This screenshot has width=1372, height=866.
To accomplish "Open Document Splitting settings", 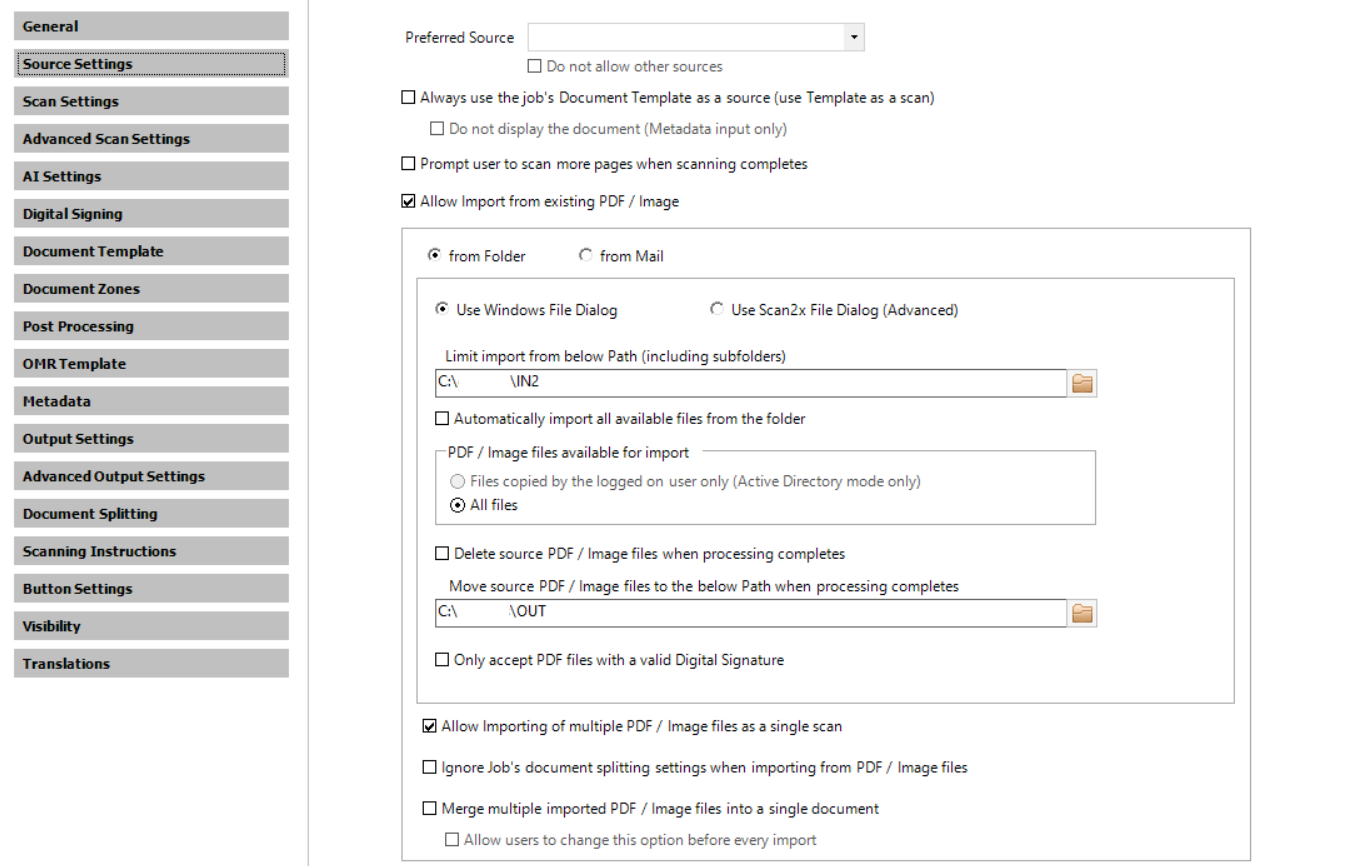I will [x=151, y=514].
